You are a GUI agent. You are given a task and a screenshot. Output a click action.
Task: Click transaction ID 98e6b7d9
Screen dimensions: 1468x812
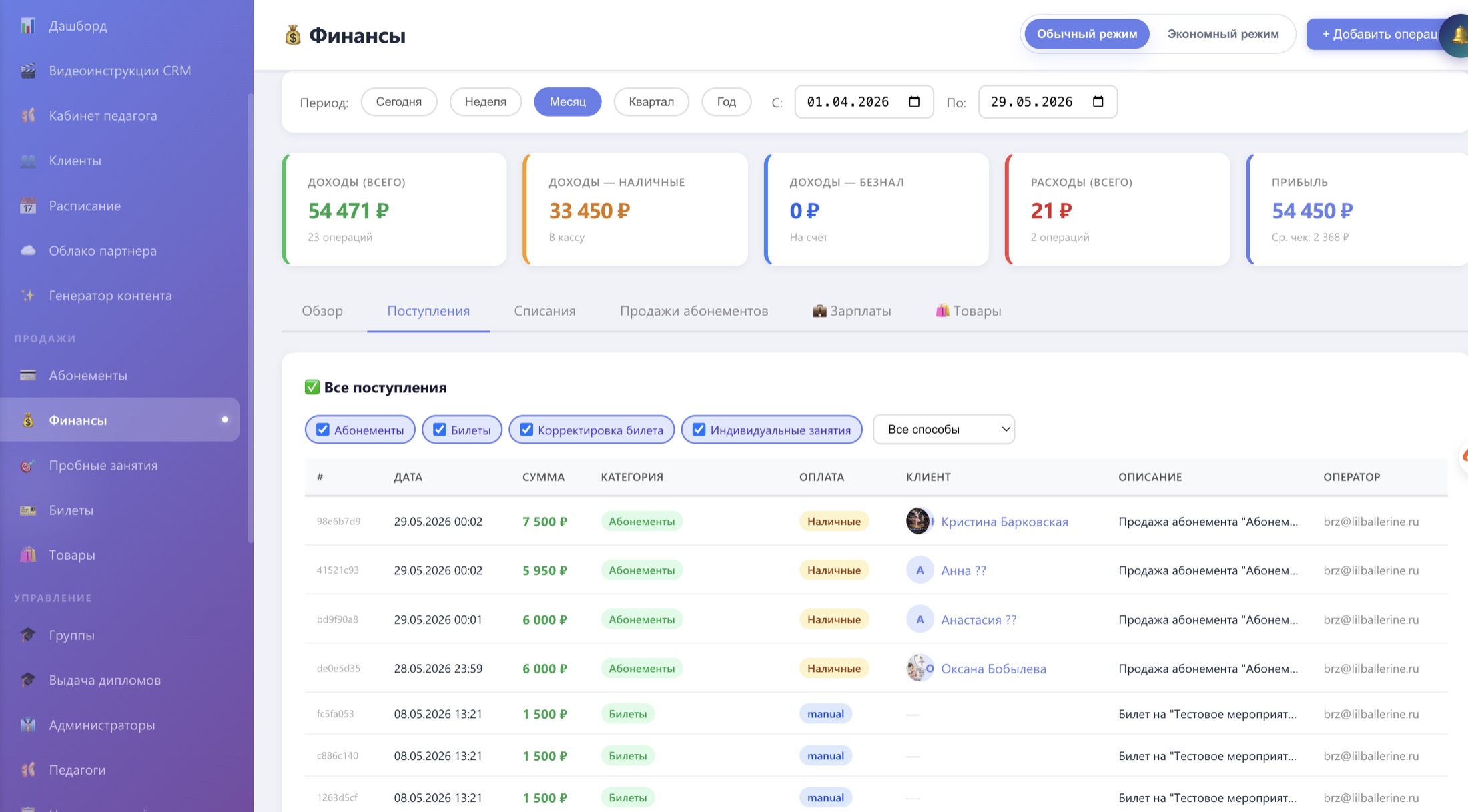pos(338,521)
